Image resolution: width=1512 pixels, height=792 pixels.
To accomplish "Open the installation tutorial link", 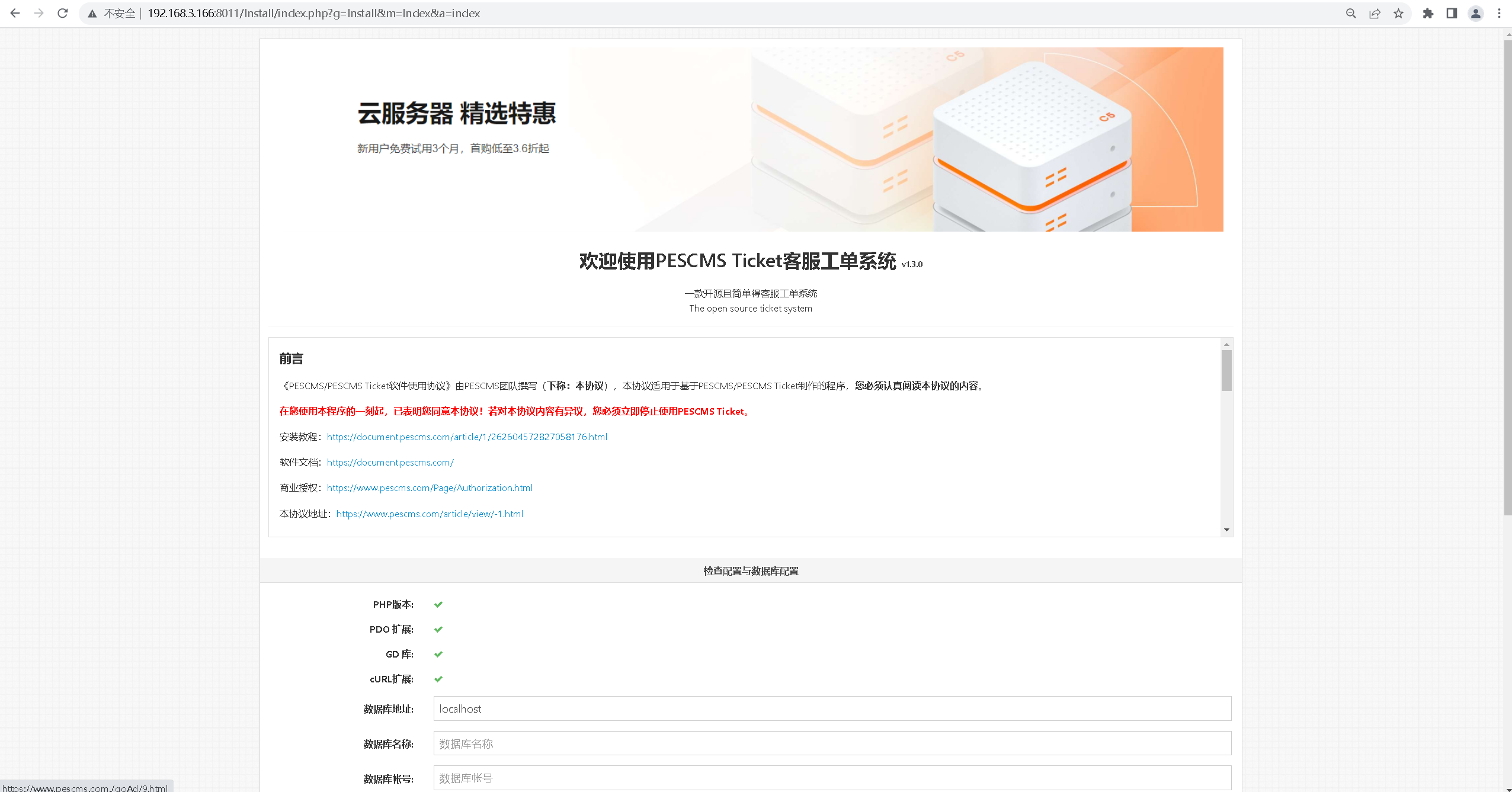I will click(467, 437).
